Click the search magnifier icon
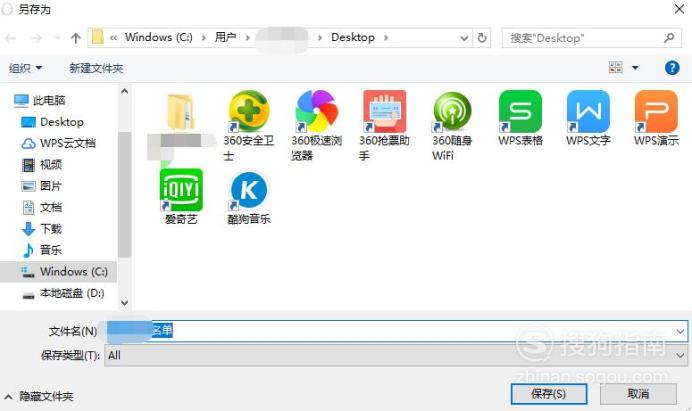This screenshot has height=411, width=692. [669, 38]
